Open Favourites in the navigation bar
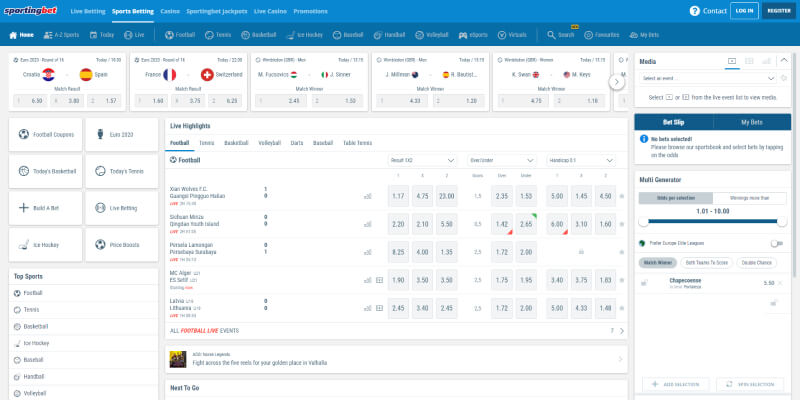The width and height of the screenshot is (800, 400). [x=601, y=35]
